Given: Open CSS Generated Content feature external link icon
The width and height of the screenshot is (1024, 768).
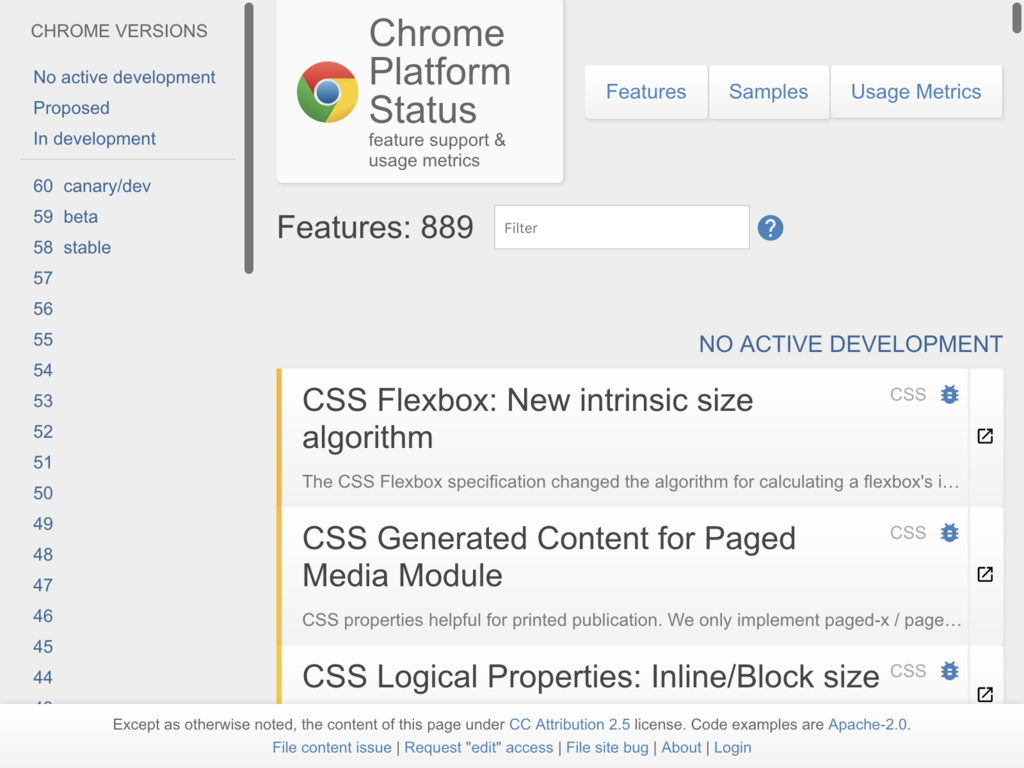Looking at the screenshot, I should coord(985,574).
